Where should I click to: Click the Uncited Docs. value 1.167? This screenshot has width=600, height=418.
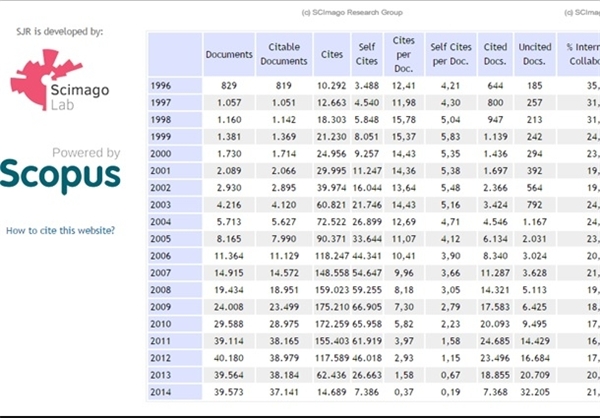[x=535, y=222]
